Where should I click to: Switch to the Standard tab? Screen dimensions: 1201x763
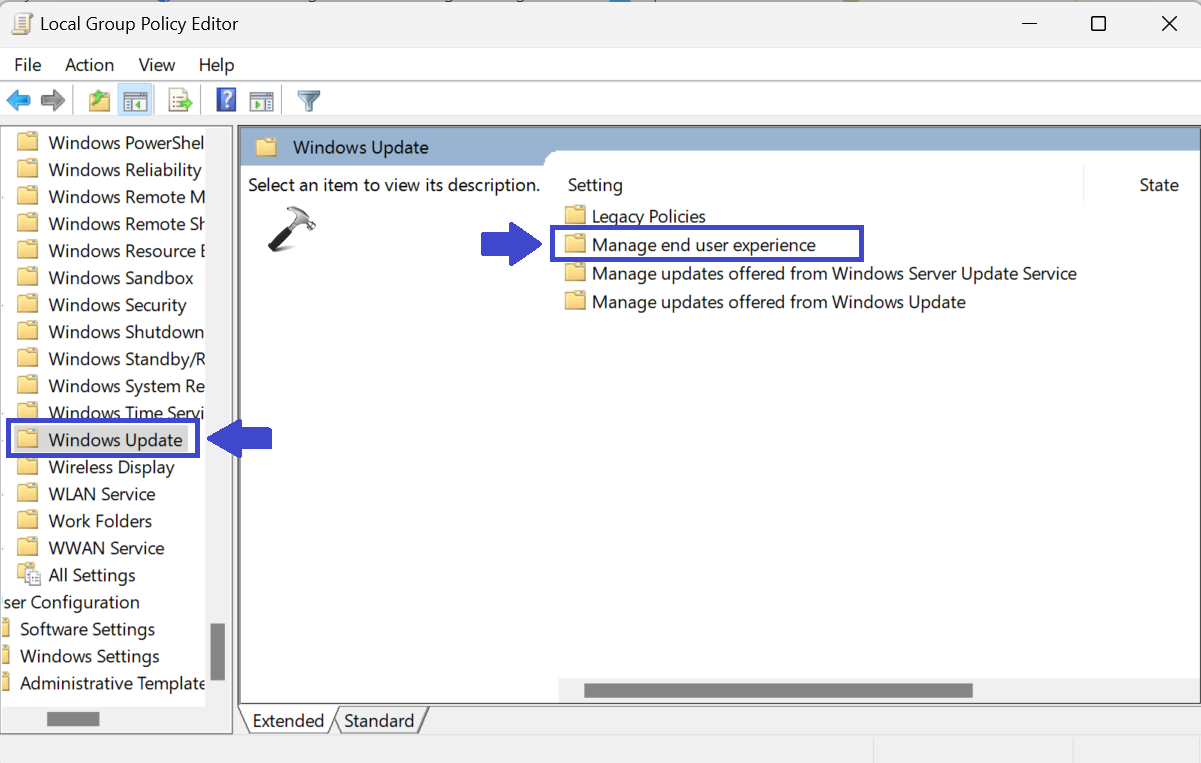point(379,720)
